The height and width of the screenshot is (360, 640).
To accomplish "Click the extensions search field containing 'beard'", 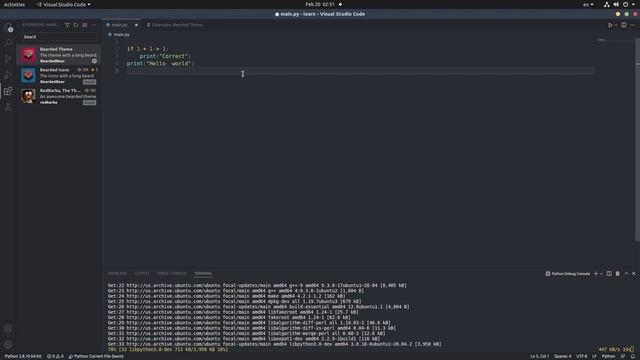I will (59, 37).
